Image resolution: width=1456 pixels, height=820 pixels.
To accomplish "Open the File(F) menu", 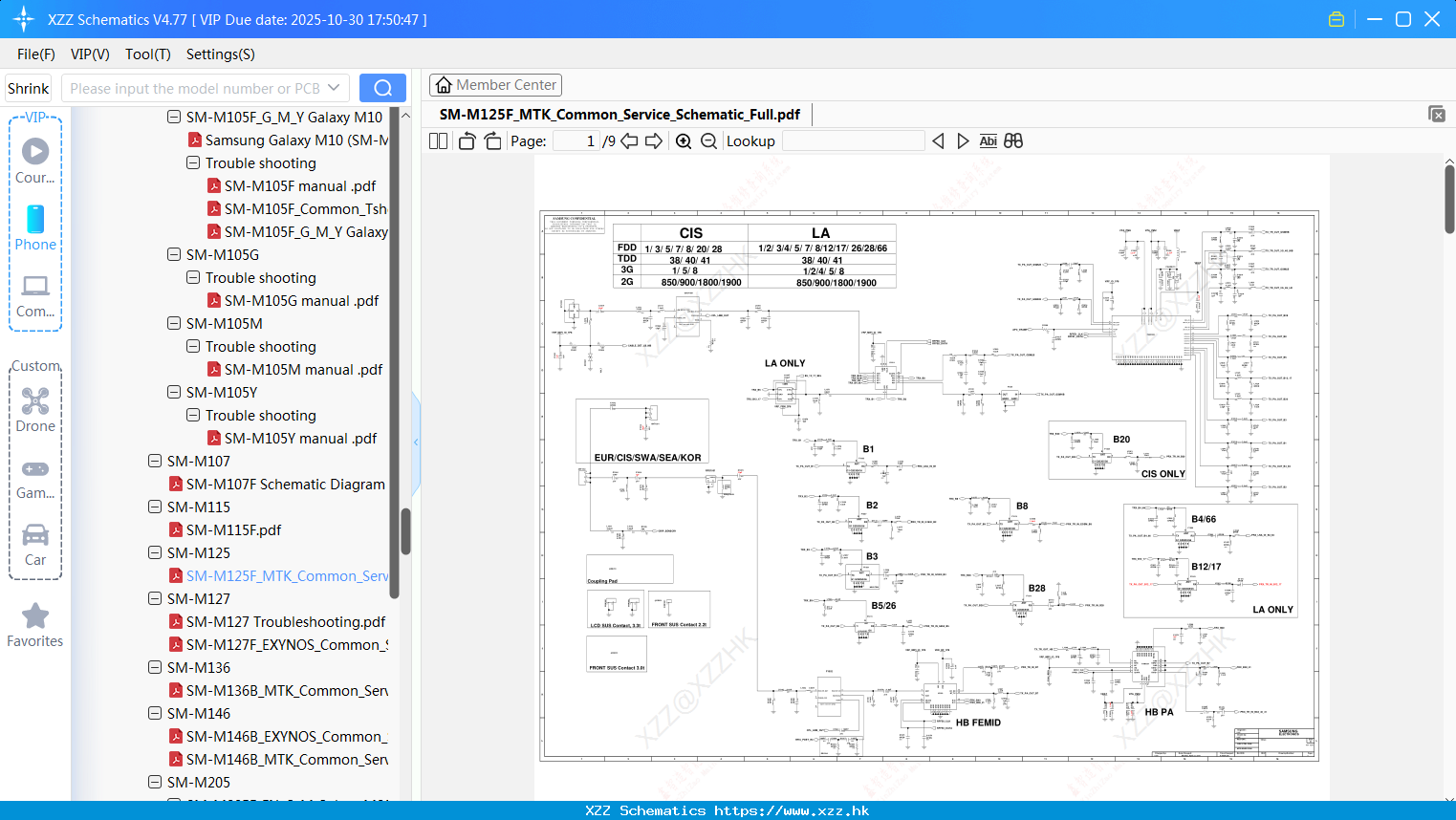I will pyautogui.click(x=36, y=54).
